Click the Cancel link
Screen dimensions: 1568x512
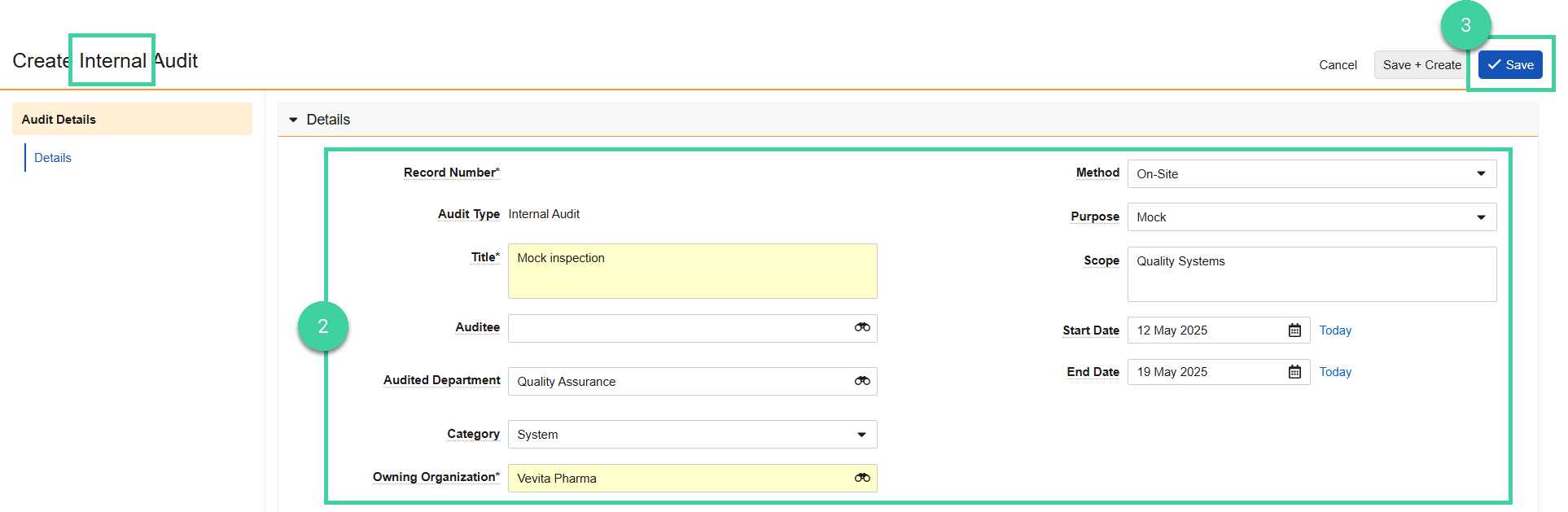click(x=1338, y=65)
